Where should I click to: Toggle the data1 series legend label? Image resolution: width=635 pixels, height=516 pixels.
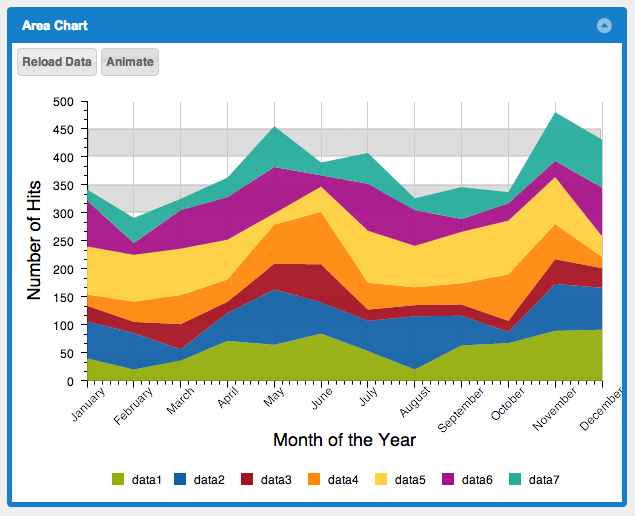[145, 480]
